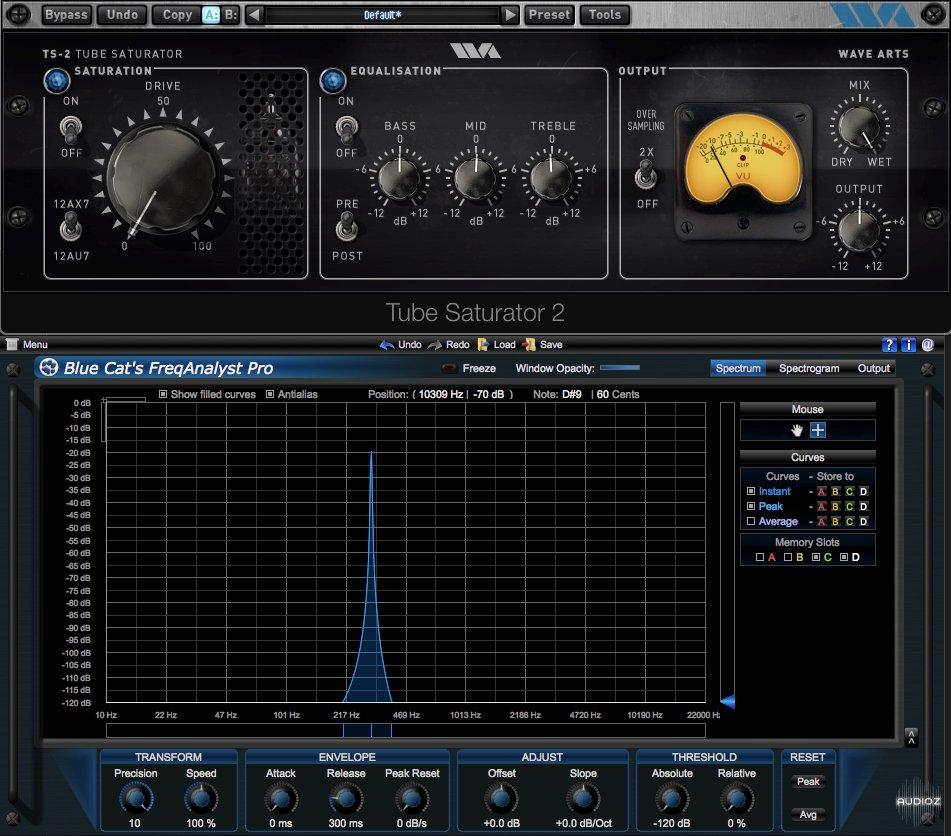Open the Preset menu button

(549, 15)
